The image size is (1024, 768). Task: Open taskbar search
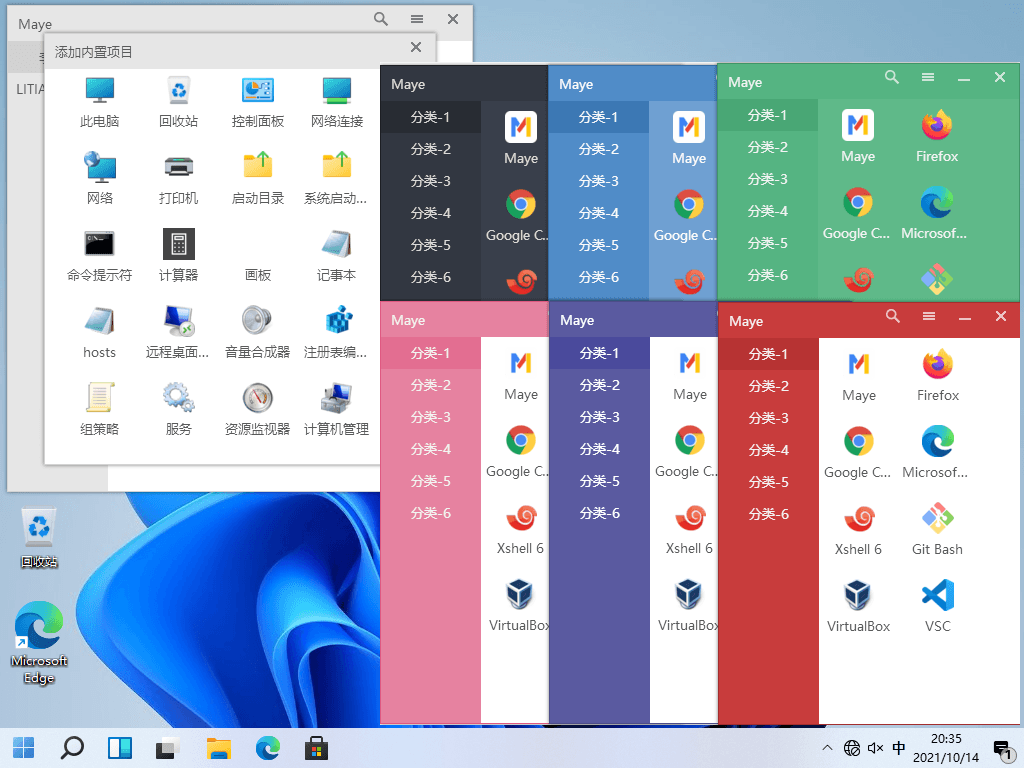coord(72,748)
